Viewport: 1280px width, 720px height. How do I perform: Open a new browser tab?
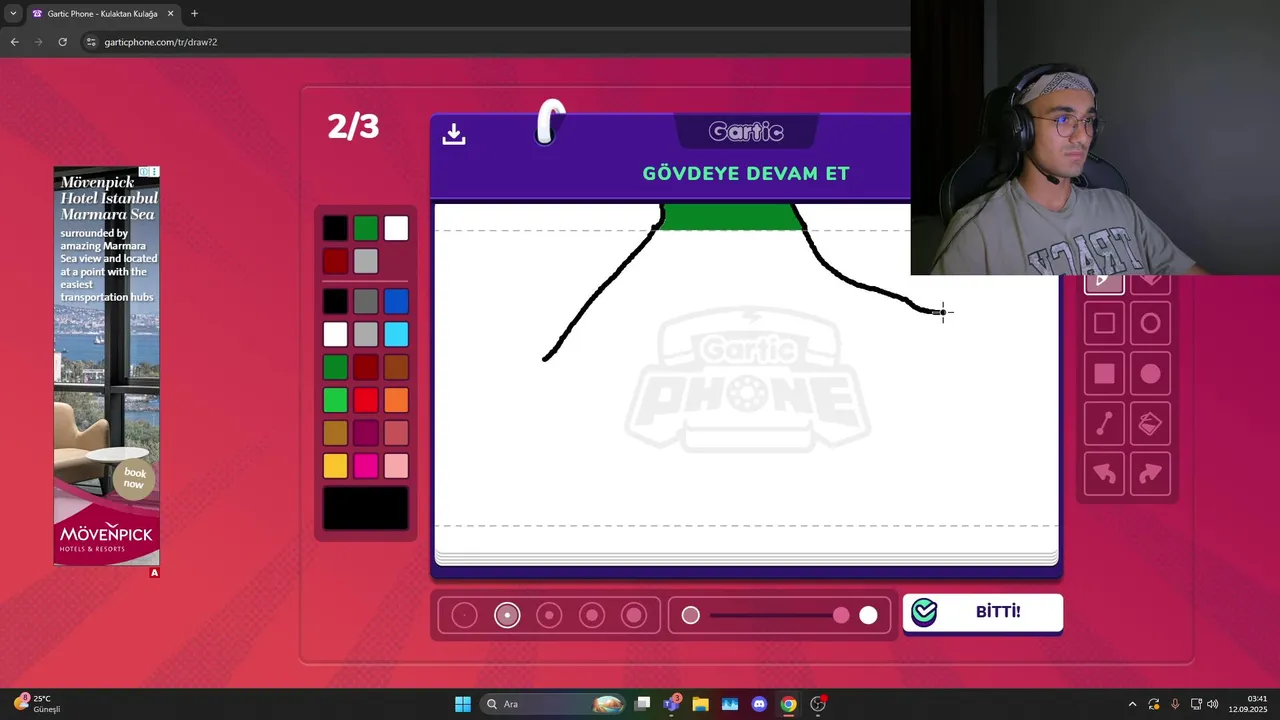click(194, 14)
